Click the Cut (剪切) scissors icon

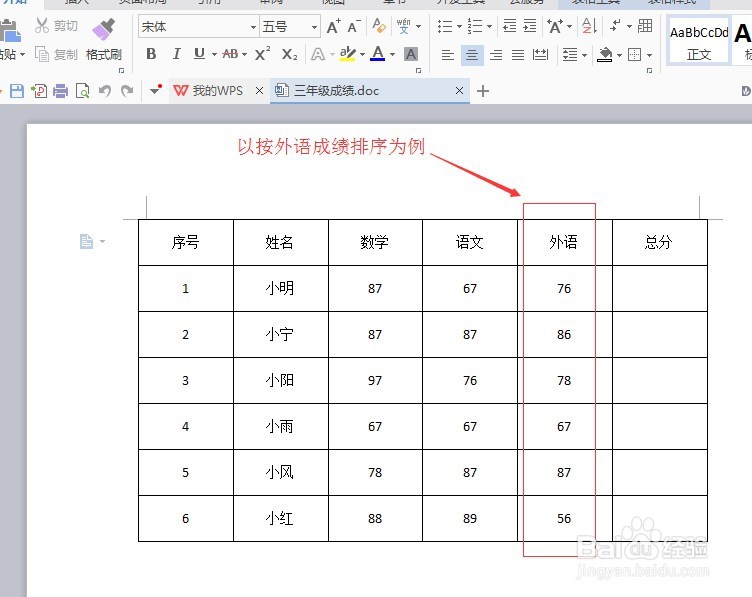pyautogui.click(x=42, y=26)
